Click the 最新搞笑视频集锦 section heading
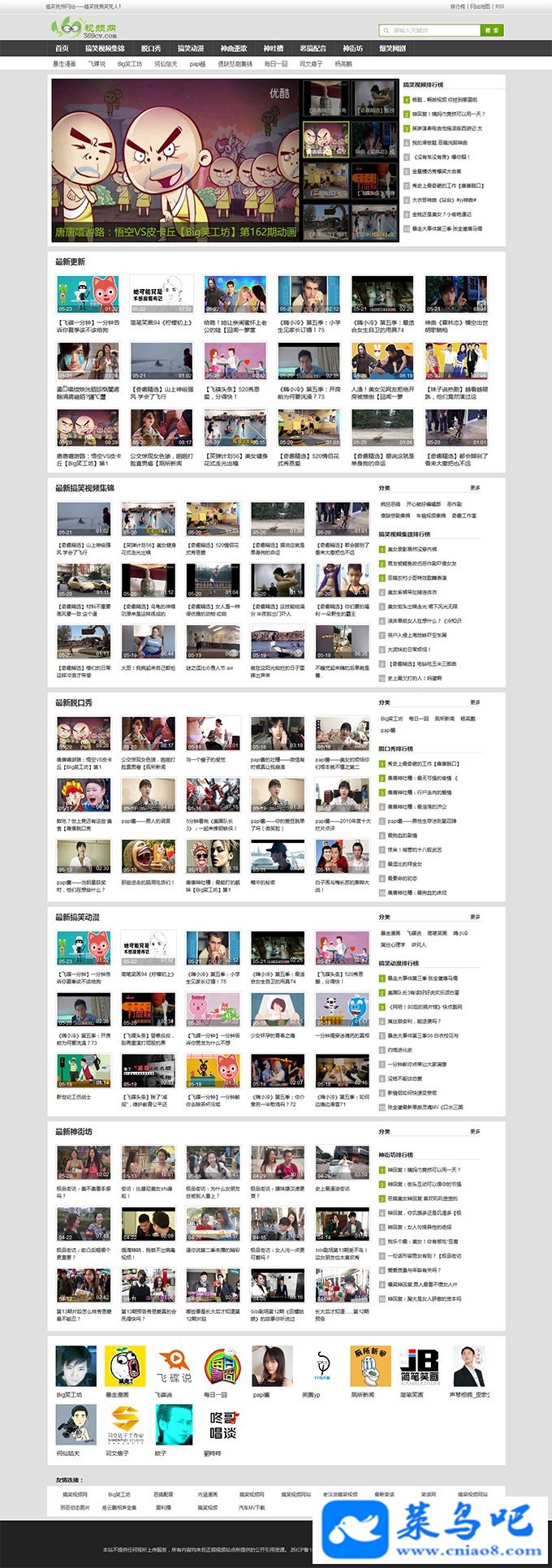552x1568 pixels. [x=84, y=488]
